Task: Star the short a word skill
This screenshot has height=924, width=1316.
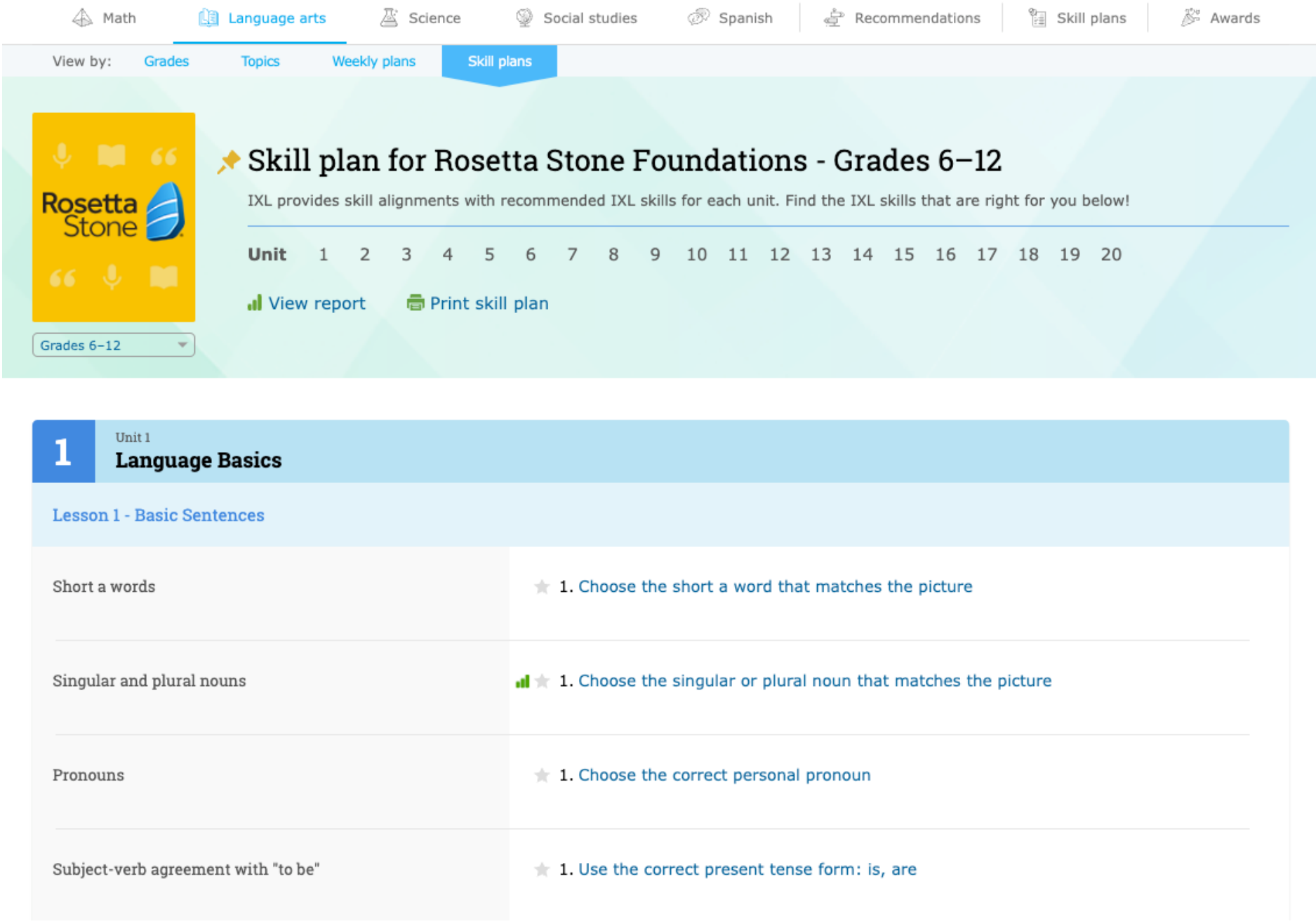Action: tap(542, 587)
